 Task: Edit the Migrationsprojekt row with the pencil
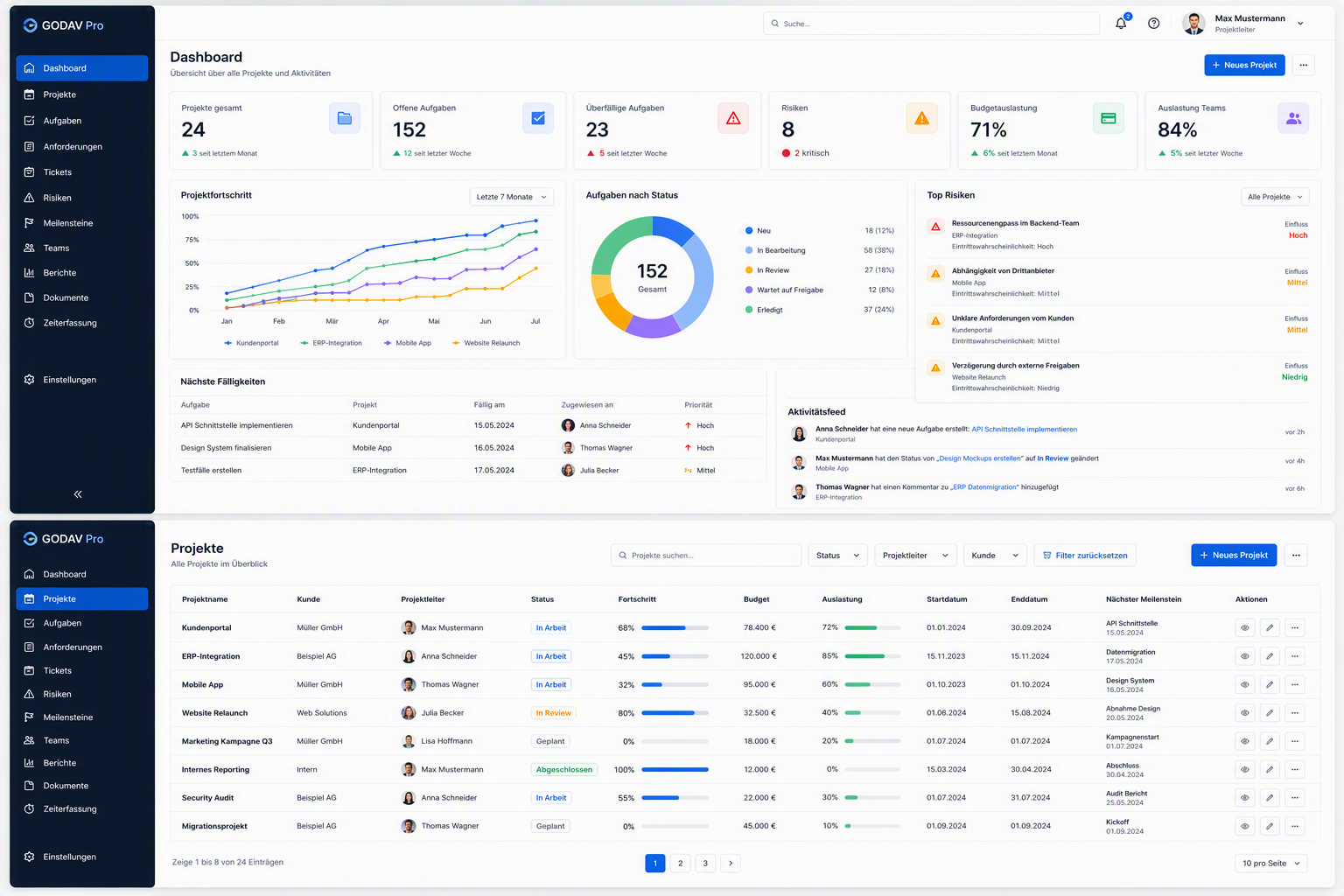point(1270,826)
